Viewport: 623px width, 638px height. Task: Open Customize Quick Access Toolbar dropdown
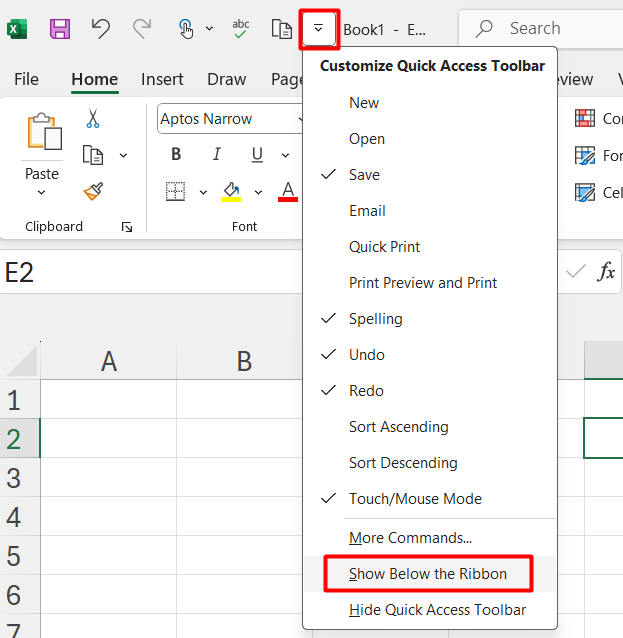click(x=319, y=29)
